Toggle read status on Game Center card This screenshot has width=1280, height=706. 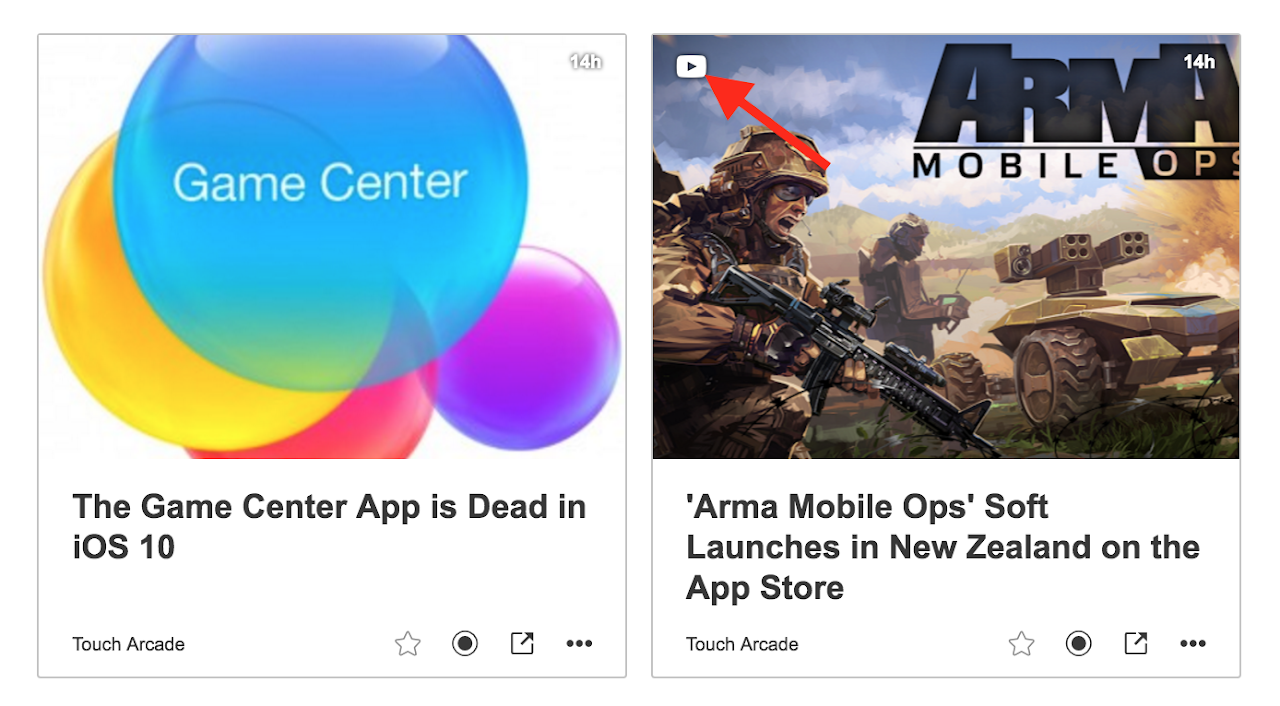point(464,643)
